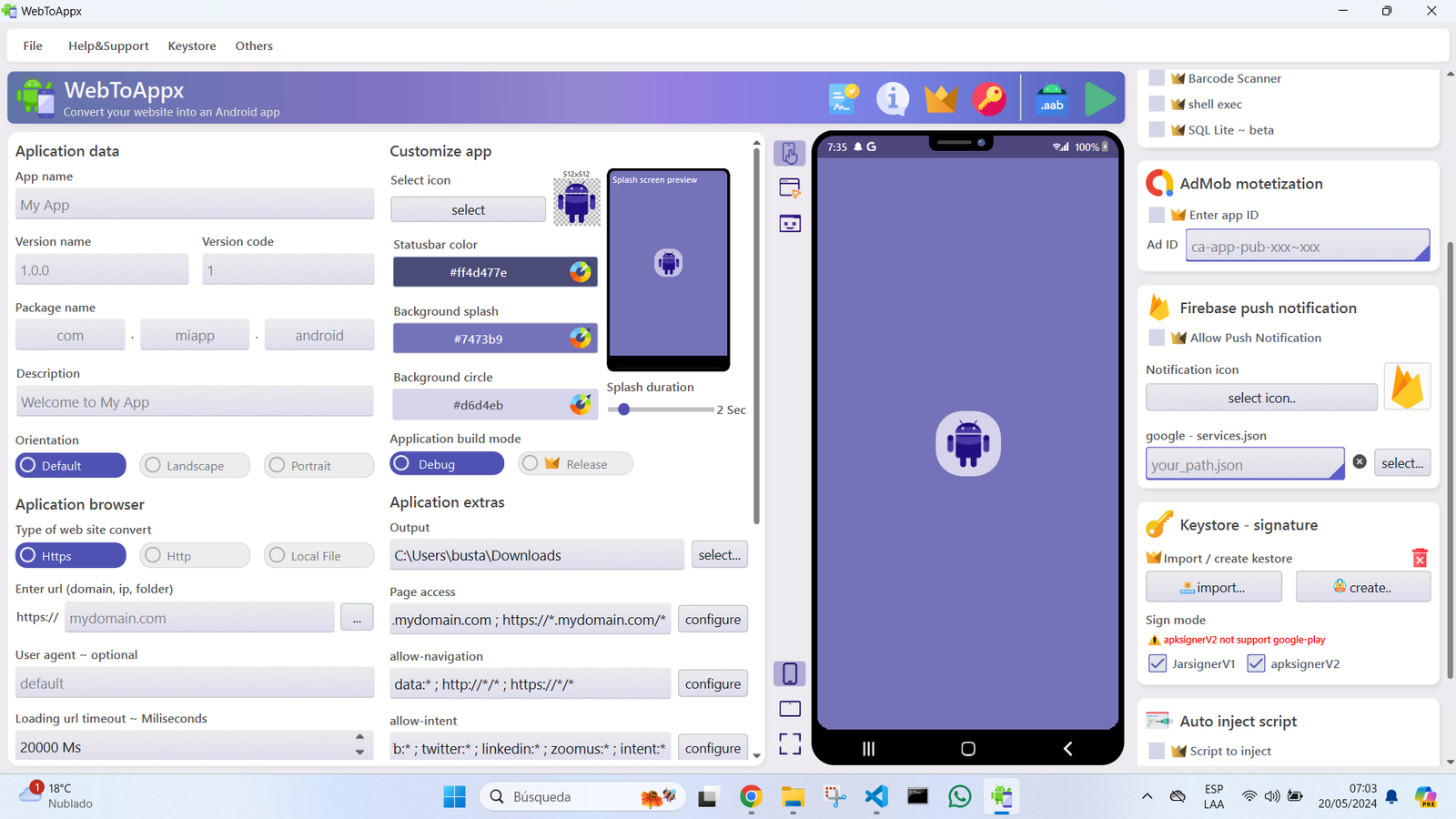Click select icon button for notification
The image size is (1456, 819).
click(1261, 398)
